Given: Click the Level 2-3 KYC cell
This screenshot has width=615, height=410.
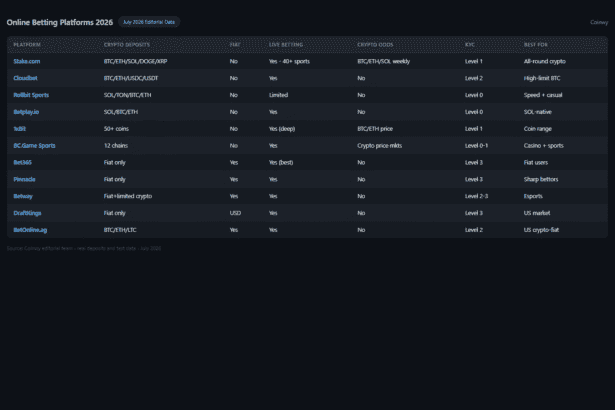Looking at the screenshot, I should click(477, 196).
